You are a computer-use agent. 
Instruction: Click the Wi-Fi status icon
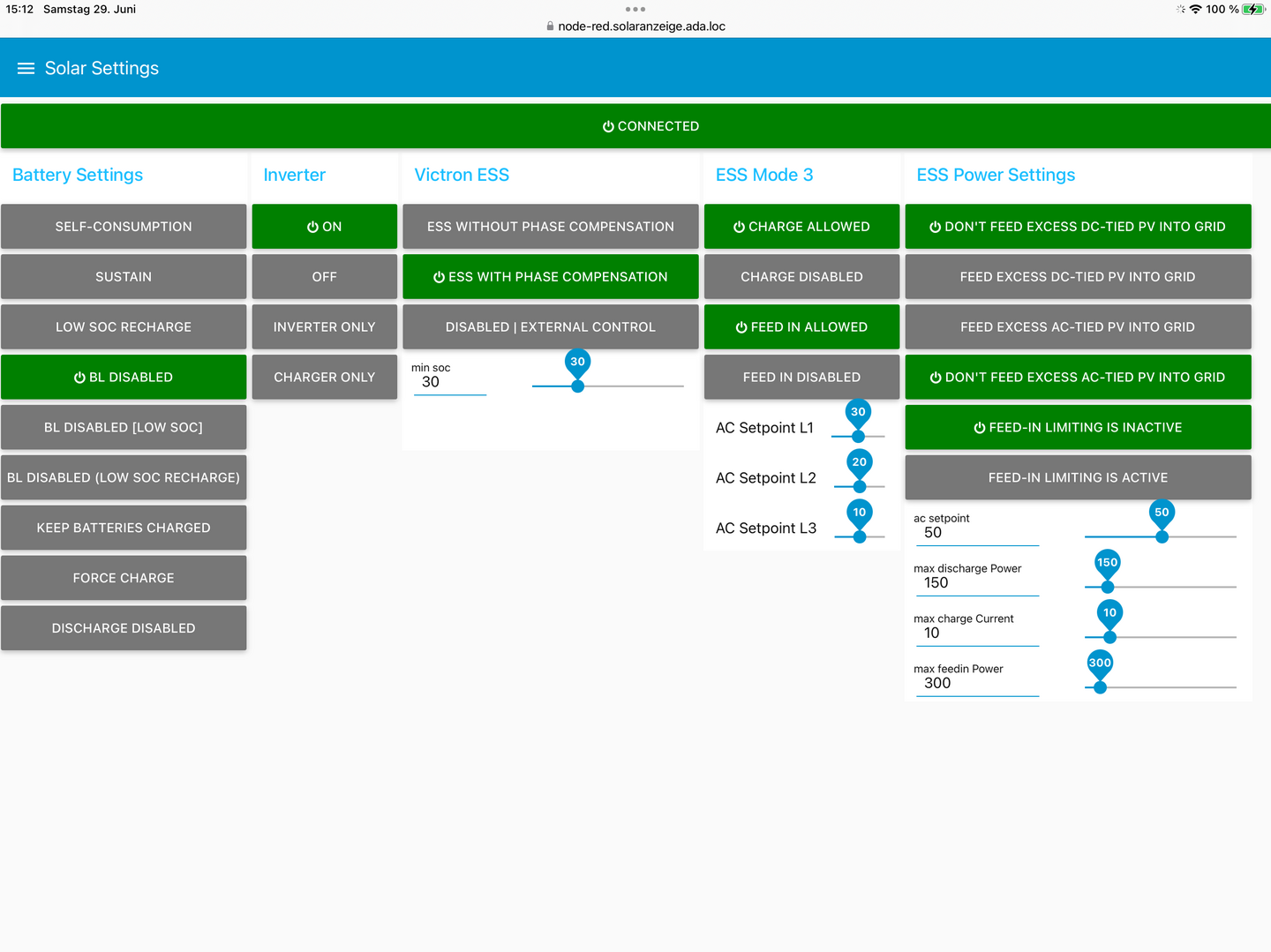coord(1195,9)
